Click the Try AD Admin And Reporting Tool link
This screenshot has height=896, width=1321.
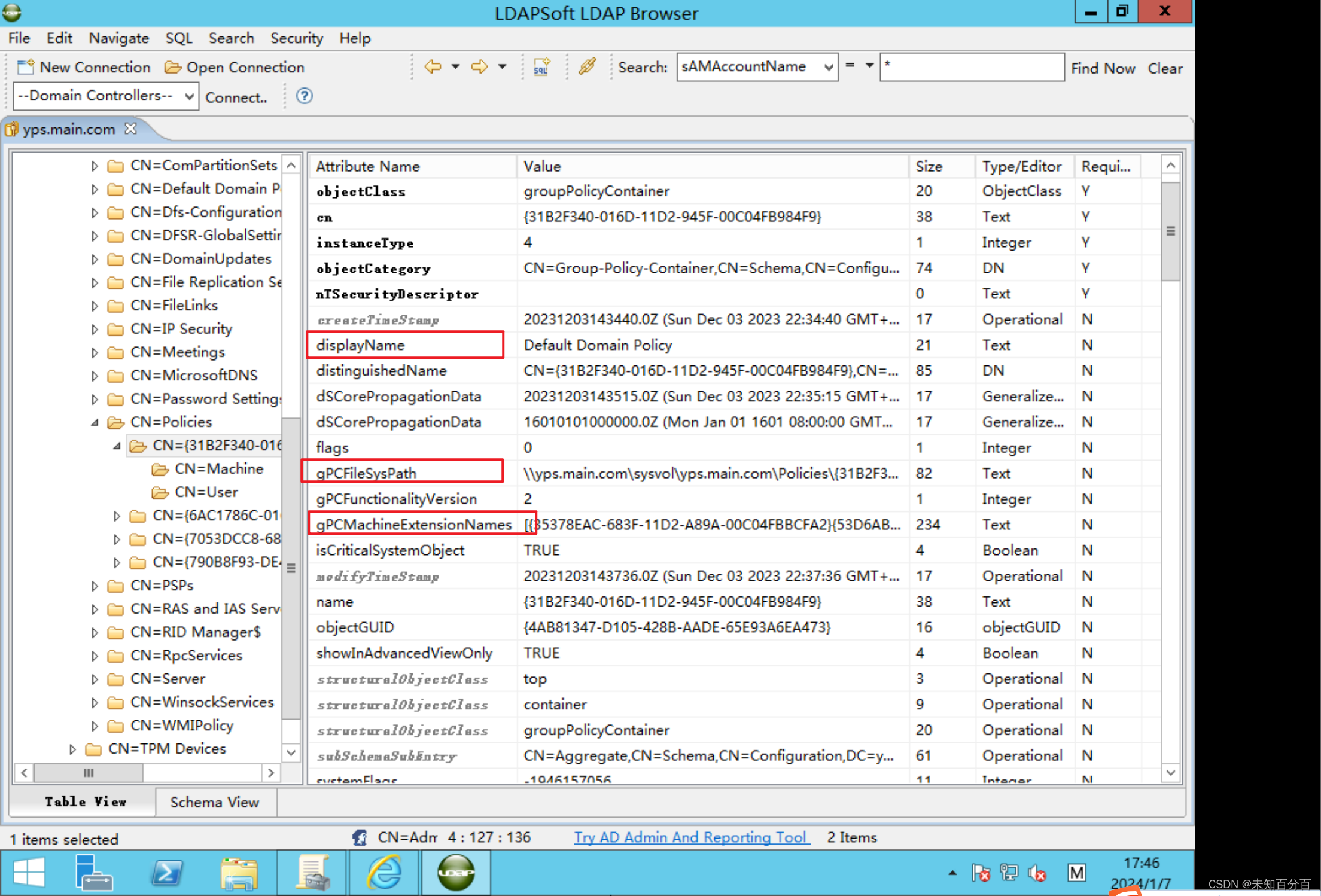691,837
